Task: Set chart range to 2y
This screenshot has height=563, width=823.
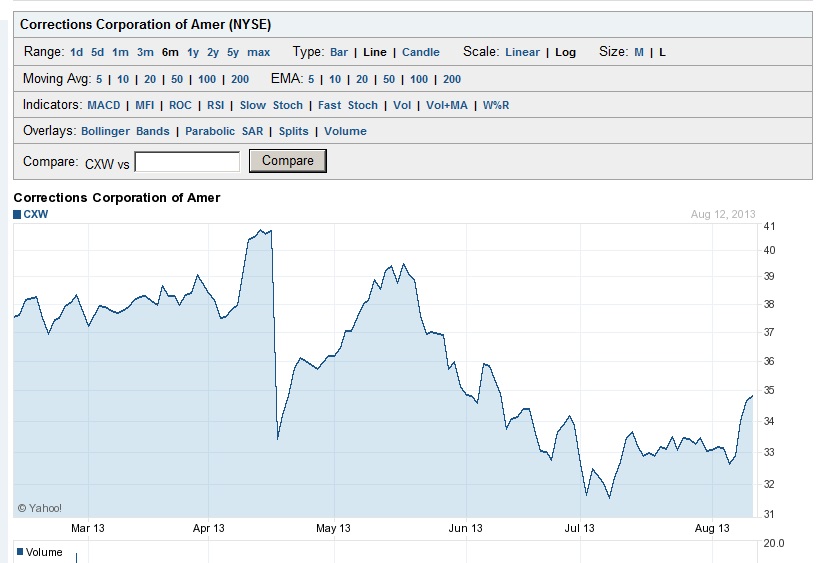Action: [x=213, y=52]
